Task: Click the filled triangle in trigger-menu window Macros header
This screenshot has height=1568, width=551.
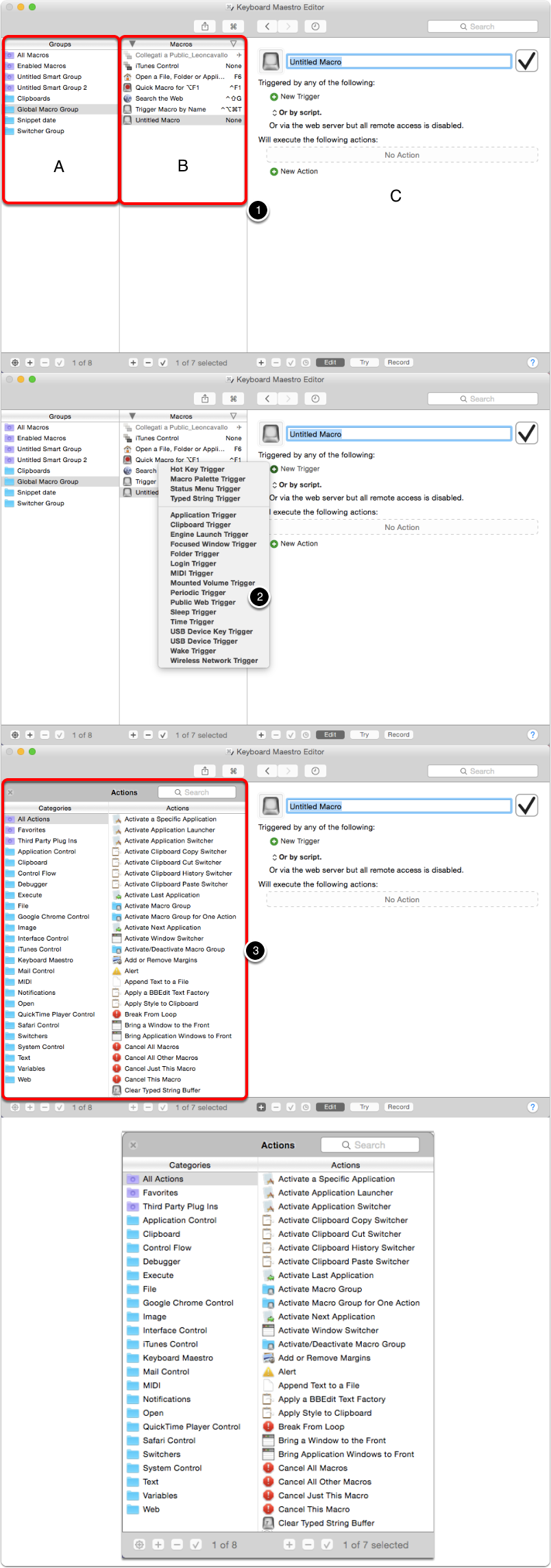Action: (132, 416)
